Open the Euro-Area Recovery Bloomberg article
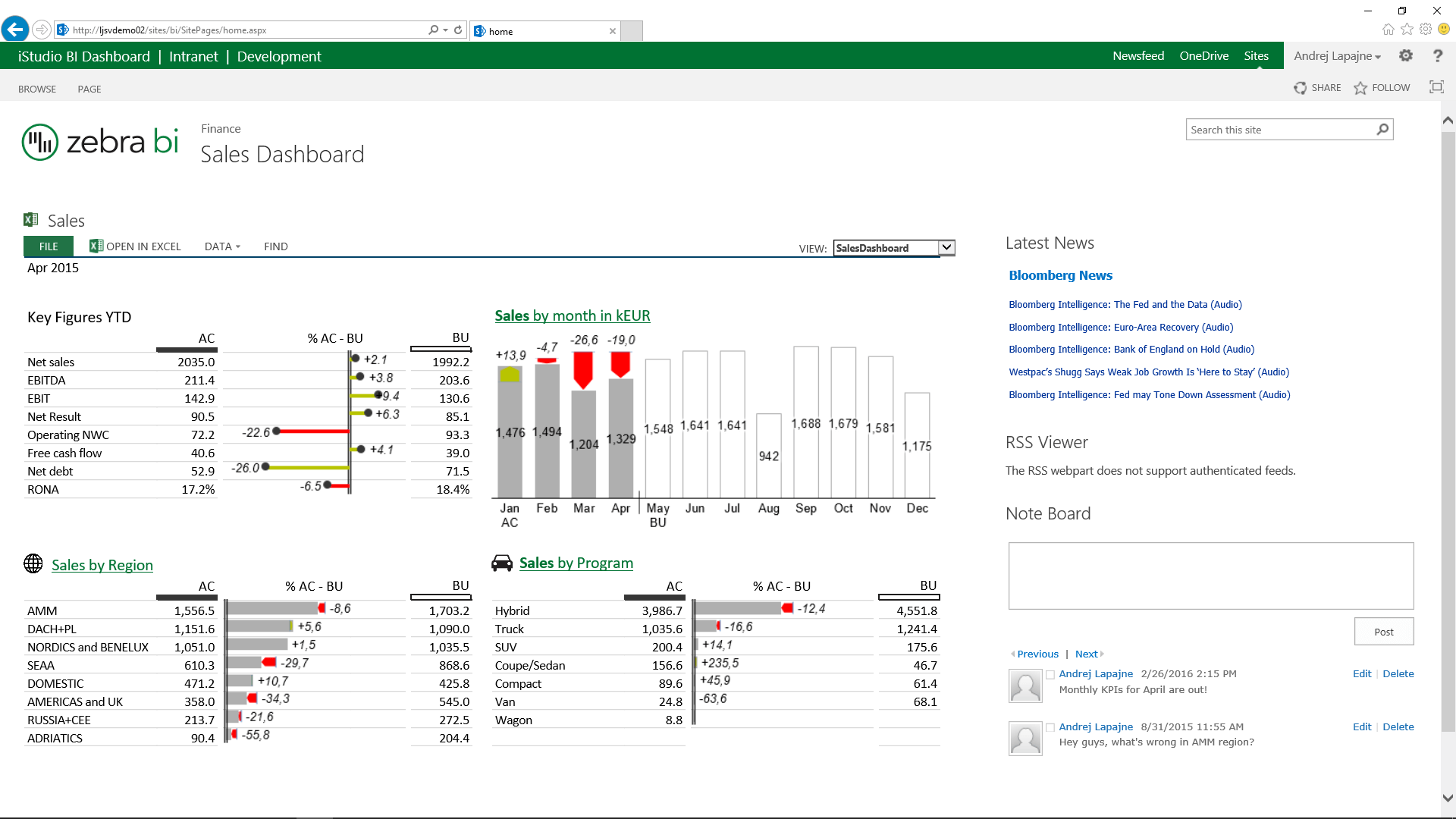 coord(1121,327)
